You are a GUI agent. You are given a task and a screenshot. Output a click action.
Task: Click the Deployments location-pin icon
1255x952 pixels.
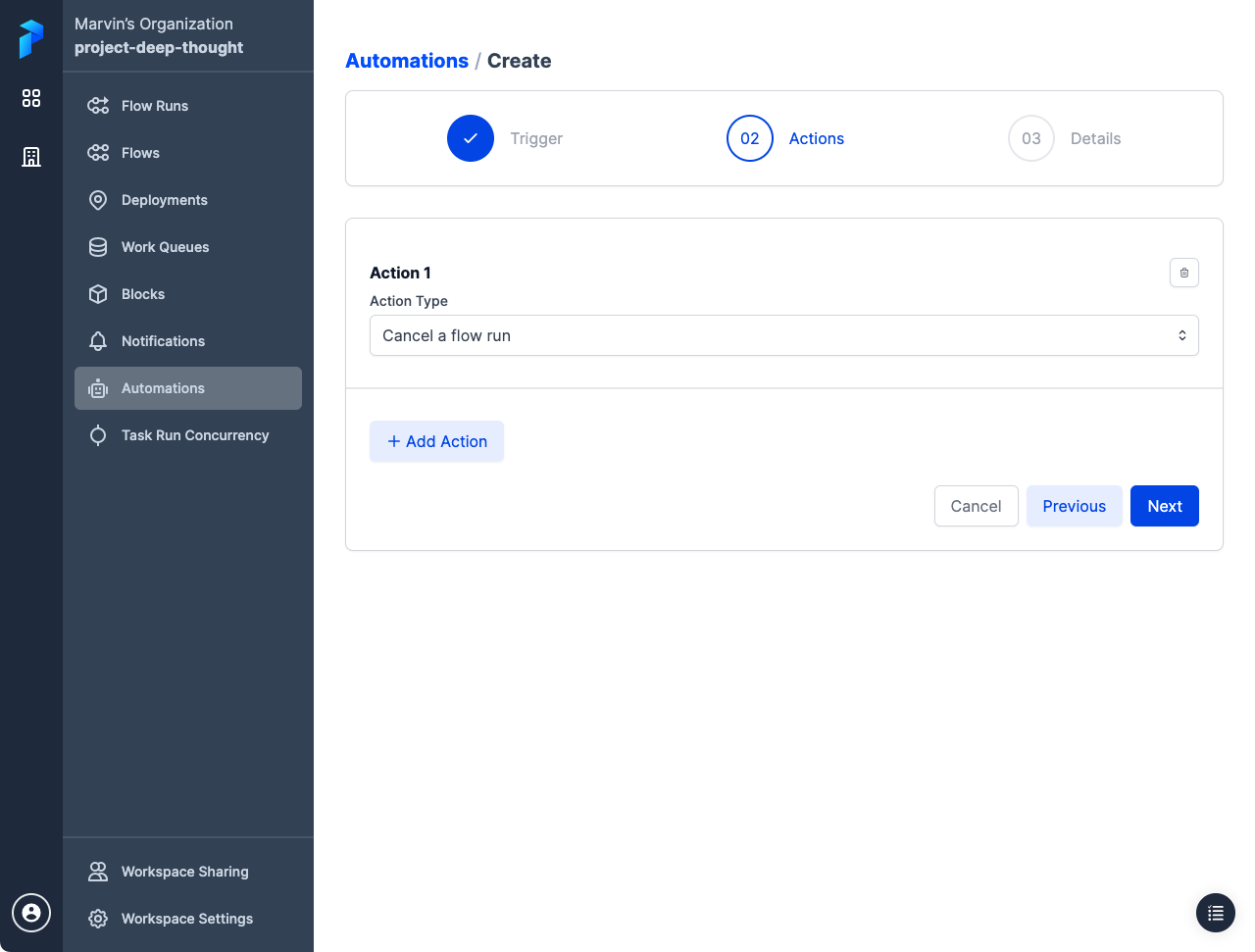point(98,200)
